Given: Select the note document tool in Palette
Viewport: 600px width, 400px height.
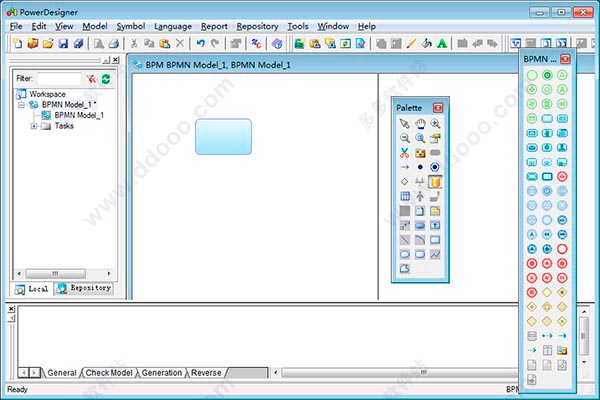Looking at the screenshot, I should (420, 211).
